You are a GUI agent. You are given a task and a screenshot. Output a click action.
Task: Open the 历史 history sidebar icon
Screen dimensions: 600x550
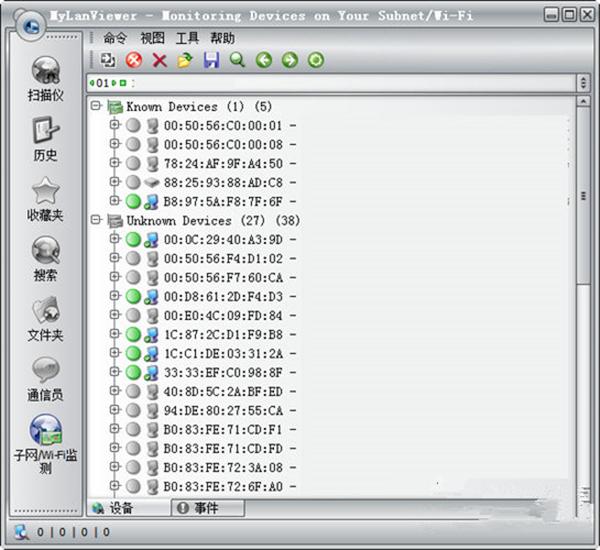click(x=46, y=130)
